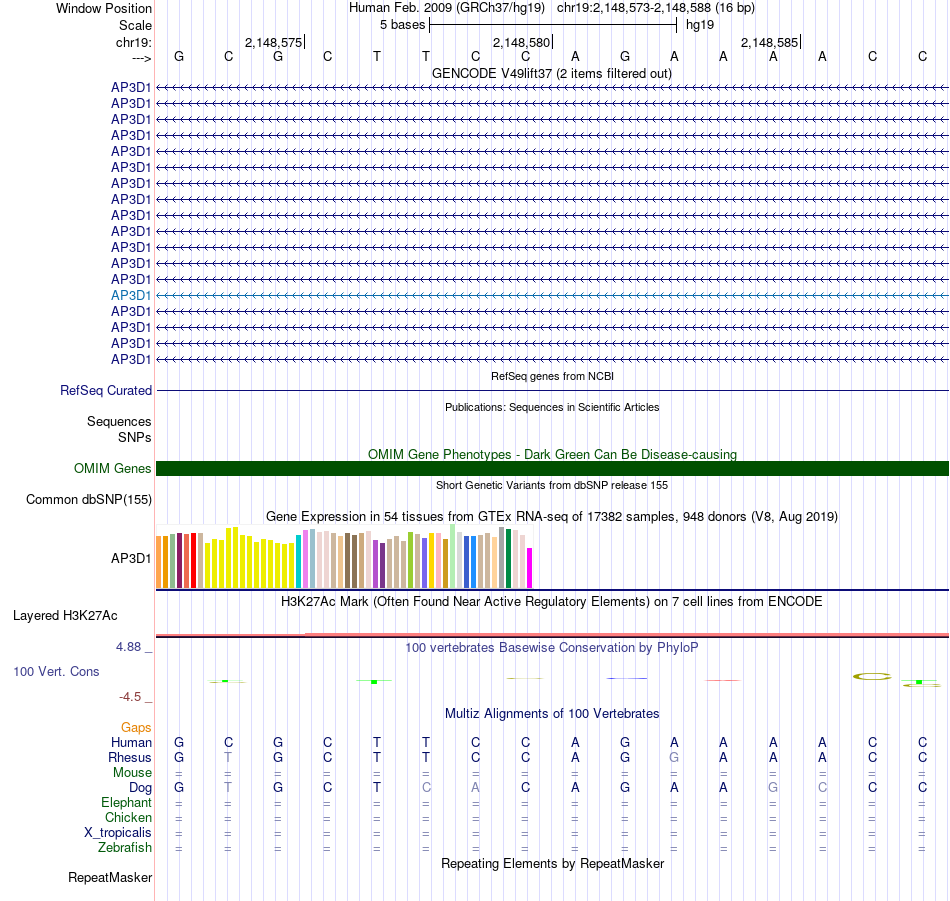Click the Window Position label
This screenshot has height=901, width=950.
104,8
